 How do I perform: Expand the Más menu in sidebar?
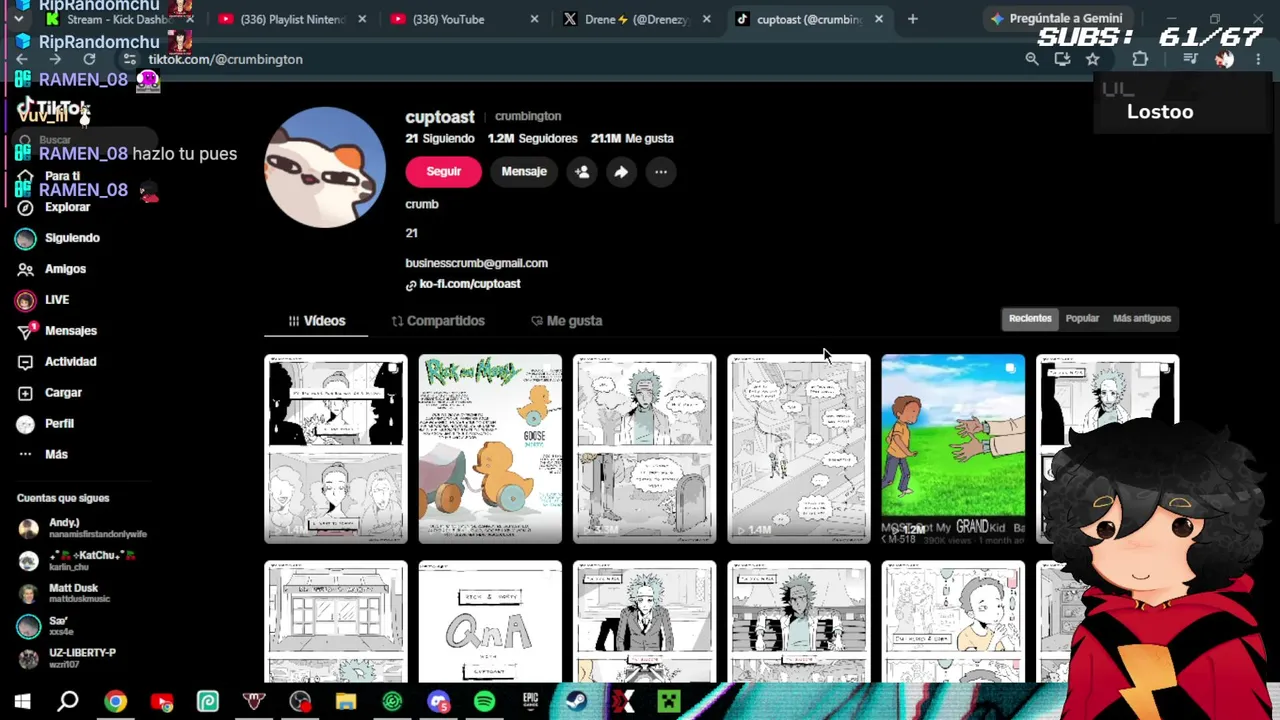43,455
